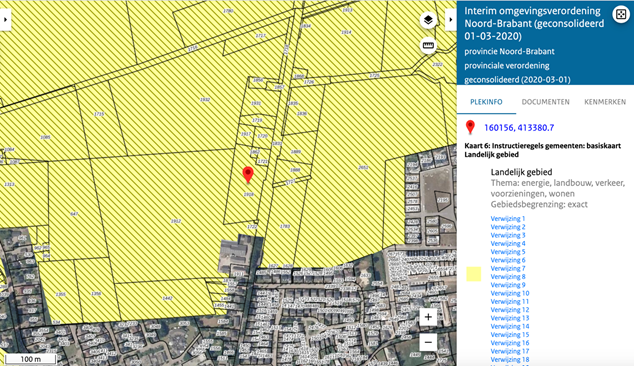Click map parcel labeled 1914
The width and height of the screenshot is (634, 366).
(x=346, y=32)
